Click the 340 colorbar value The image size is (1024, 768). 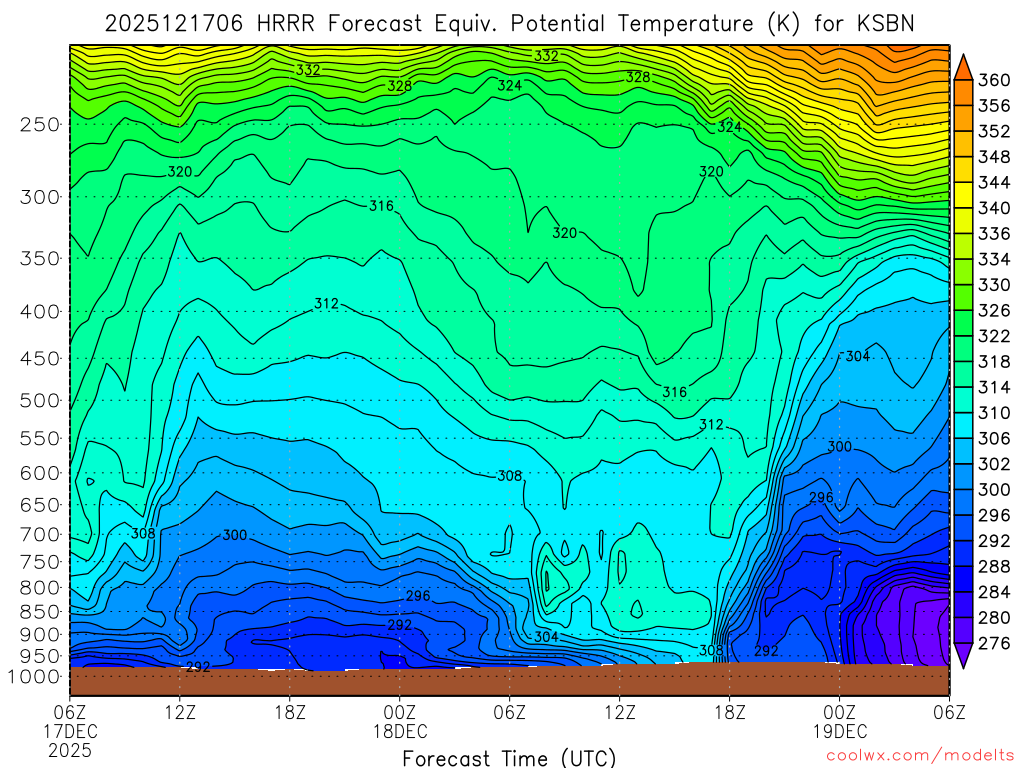pos(994,208)
